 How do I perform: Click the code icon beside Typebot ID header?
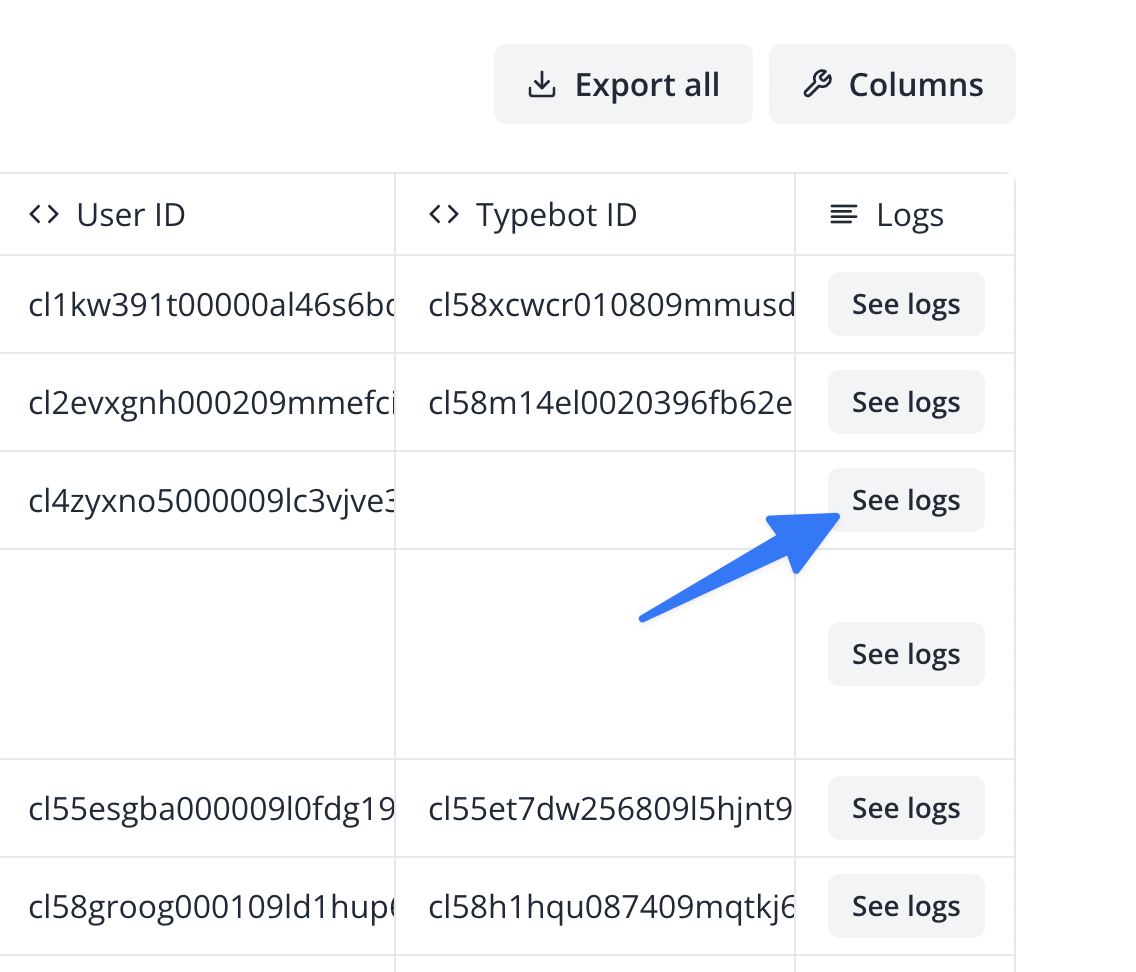point(443,213)
